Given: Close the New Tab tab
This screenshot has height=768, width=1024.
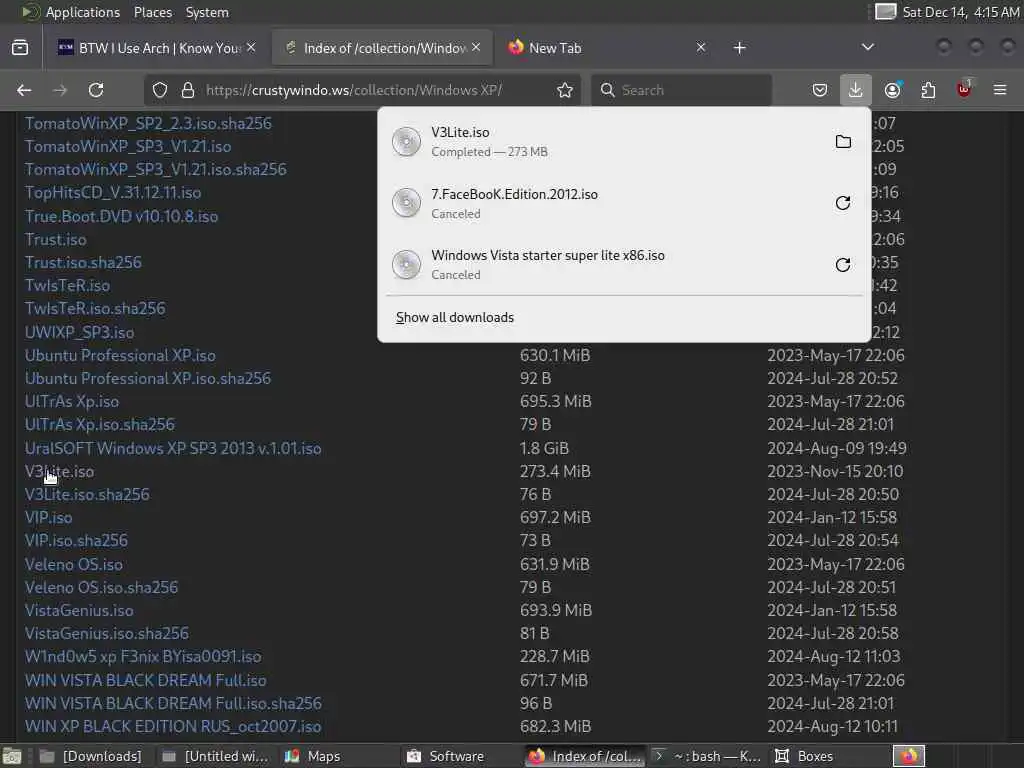Looking at the screenshot, I should [701, 48].
